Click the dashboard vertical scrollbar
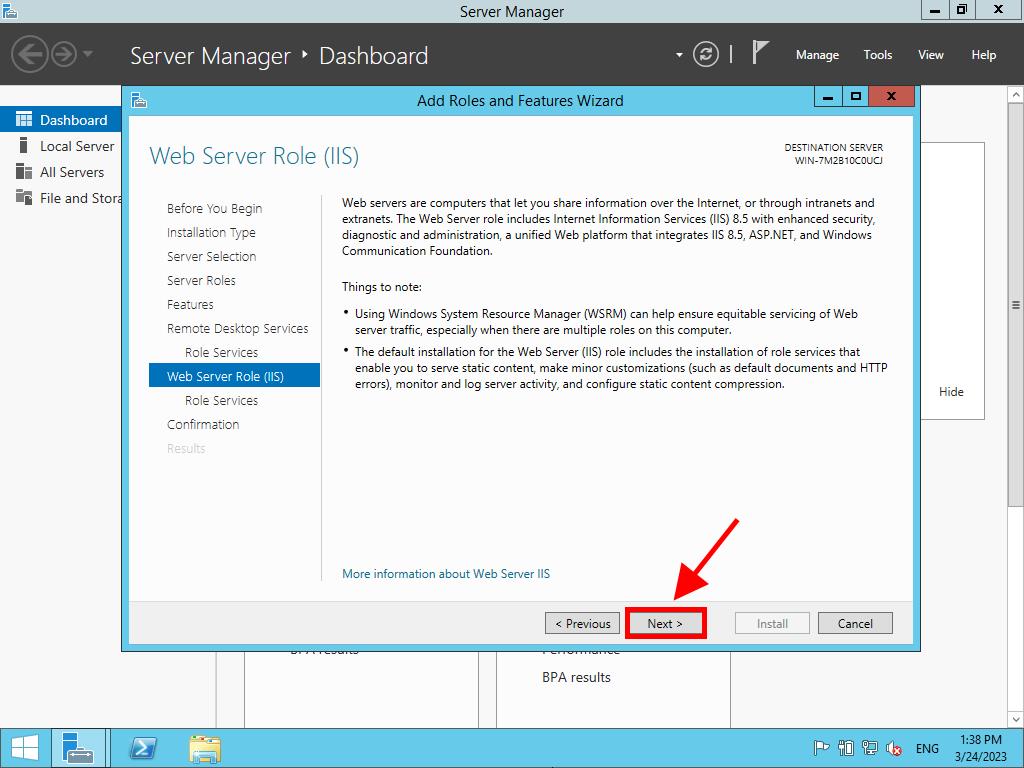The height and width of the screenshot is (768, 1024). (1016, 305)
